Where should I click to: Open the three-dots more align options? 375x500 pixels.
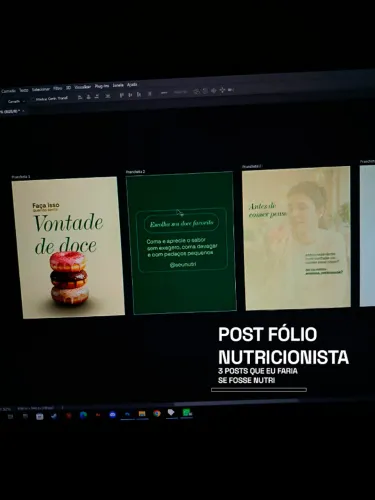pyautogui.click(x=164, y=93)
